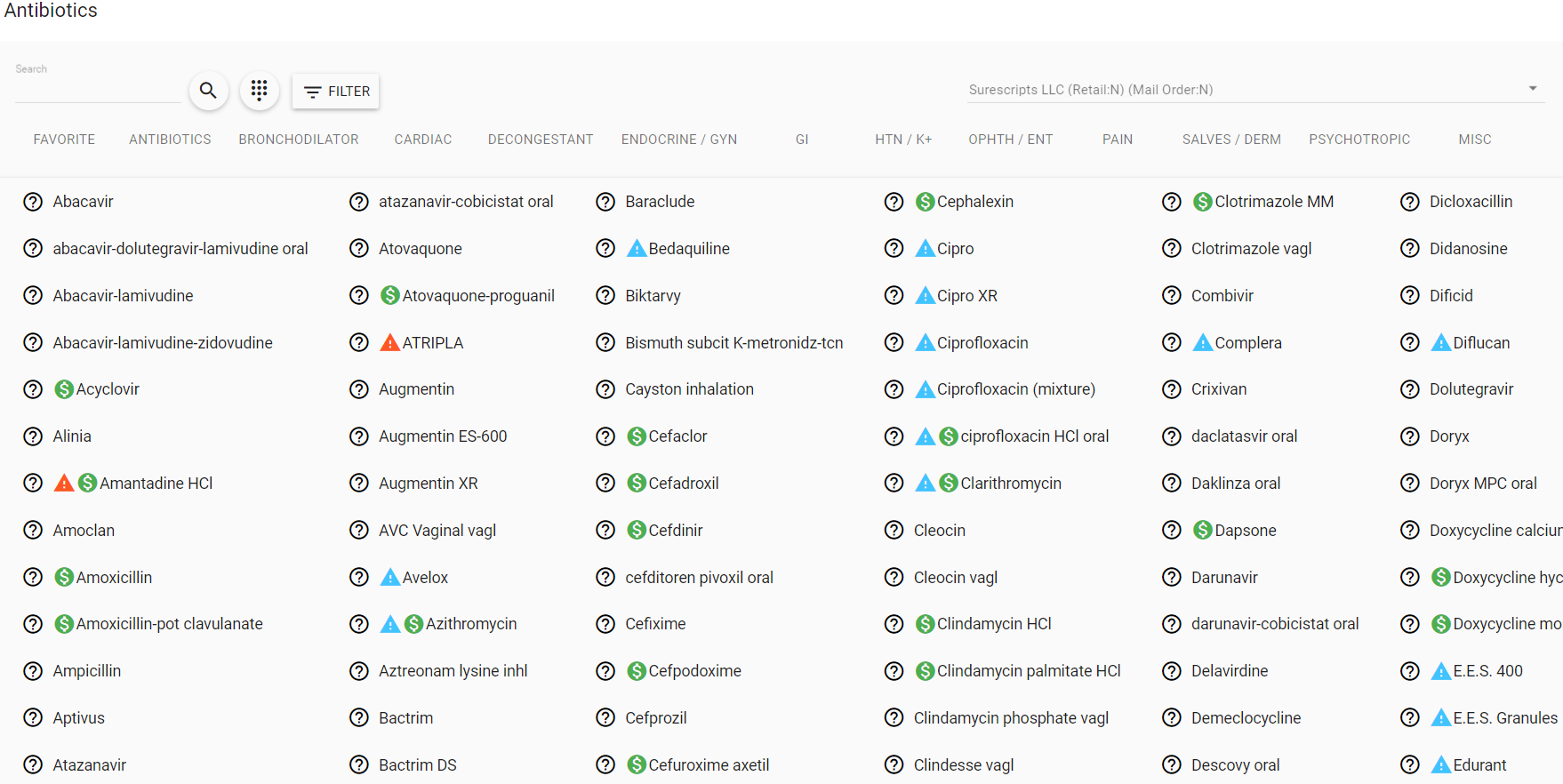The width and height of the screenshot is (1563, 784).
Task: Click the dollar icon beside Cefaclor
Action: coord(636,436)
